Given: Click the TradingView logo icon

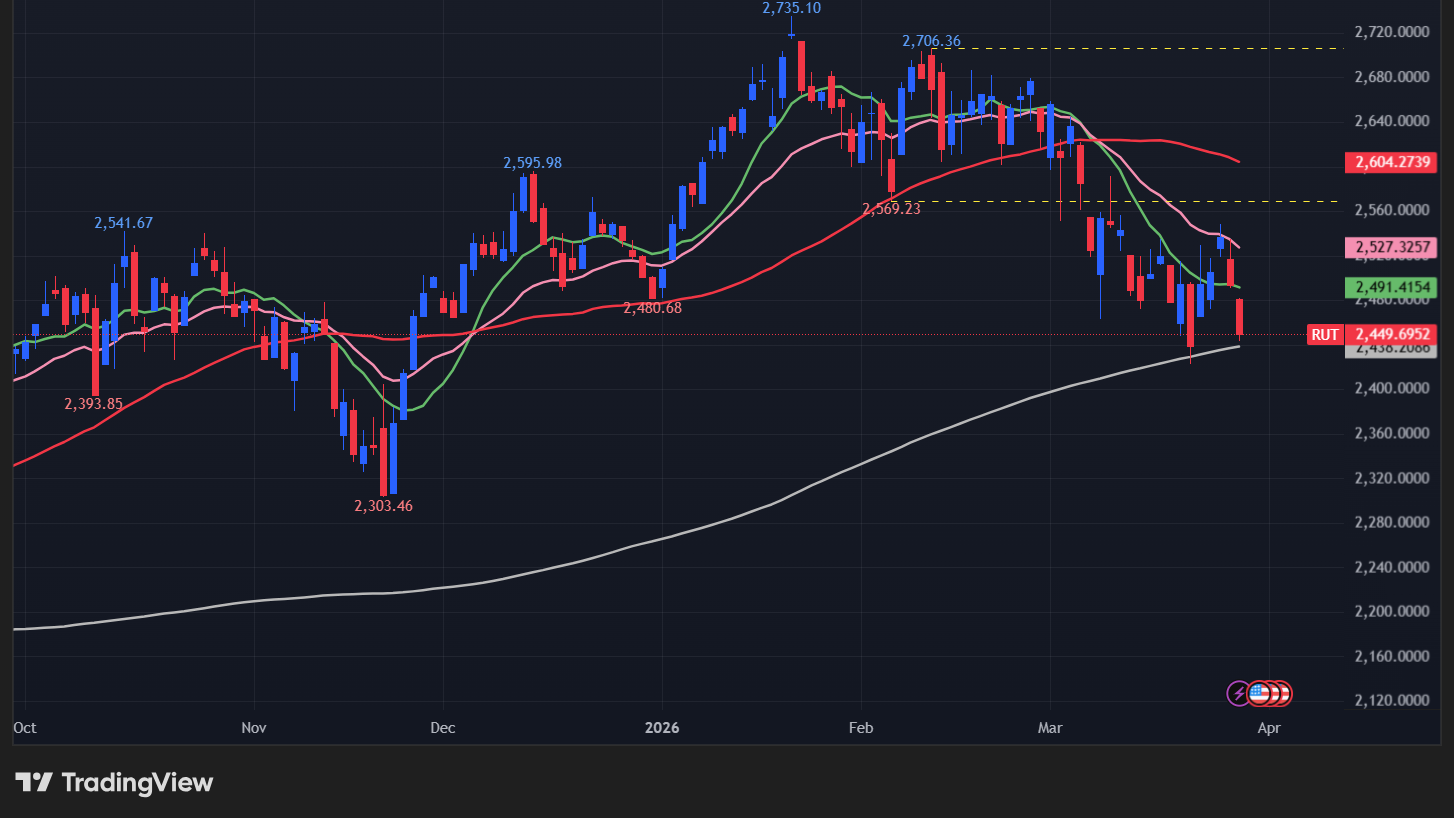Looking at the screenshot, I should [x=33, y=782].
